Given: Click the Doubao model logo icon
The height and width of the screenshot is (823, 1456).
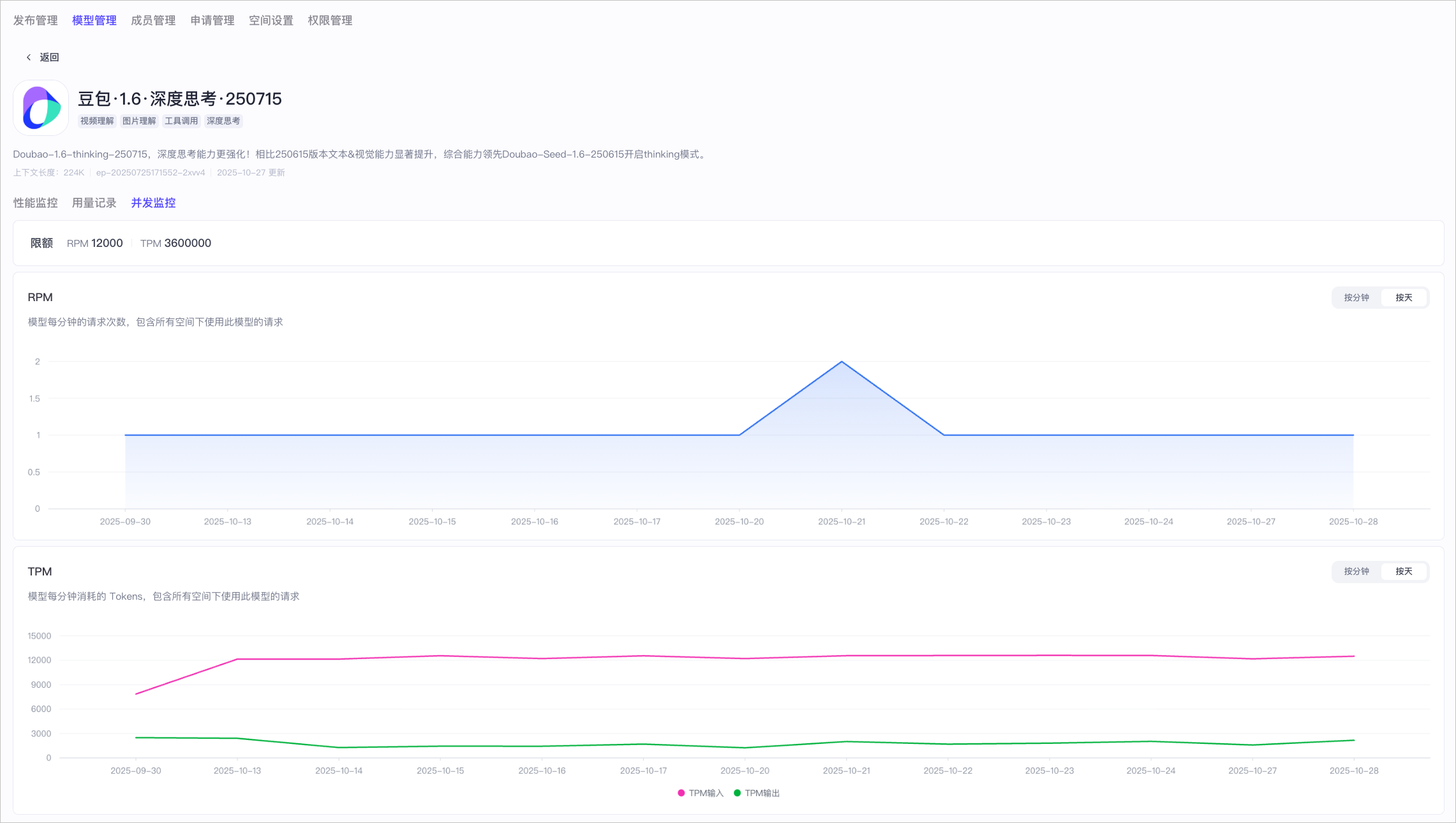Looking at the screenshot, I should tap(41, 108).
